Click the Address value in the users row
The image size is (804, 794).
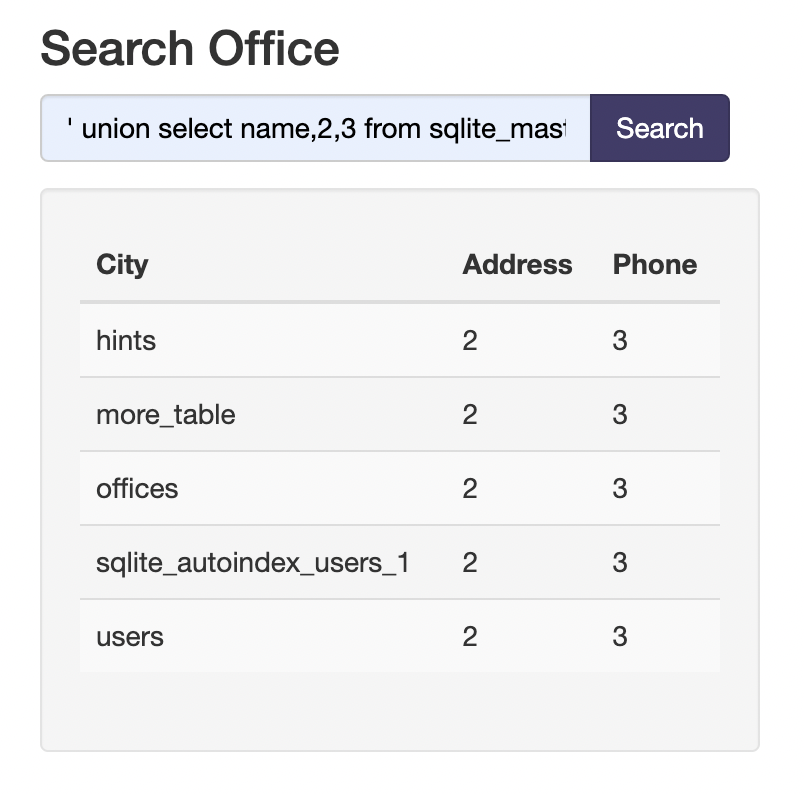tap(470, 637)
